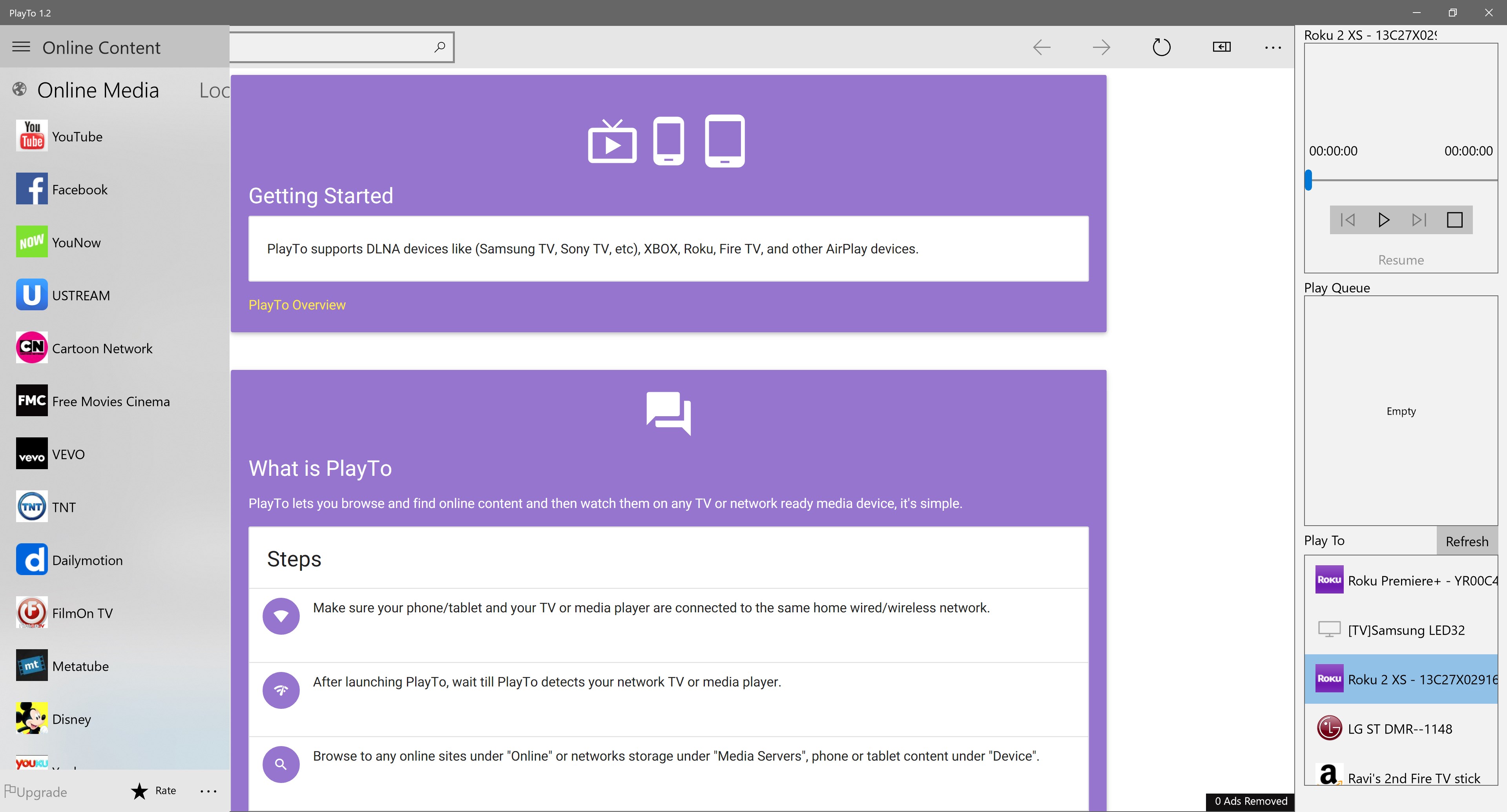1507x812 pixels.
Task: Stop playback with the square button
Action: 1454,220
